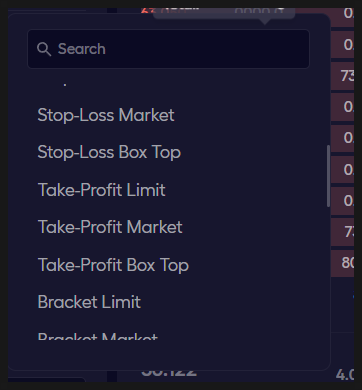Click the cut-off list item above Stop-Loss Market

click(x=65, y=85)
